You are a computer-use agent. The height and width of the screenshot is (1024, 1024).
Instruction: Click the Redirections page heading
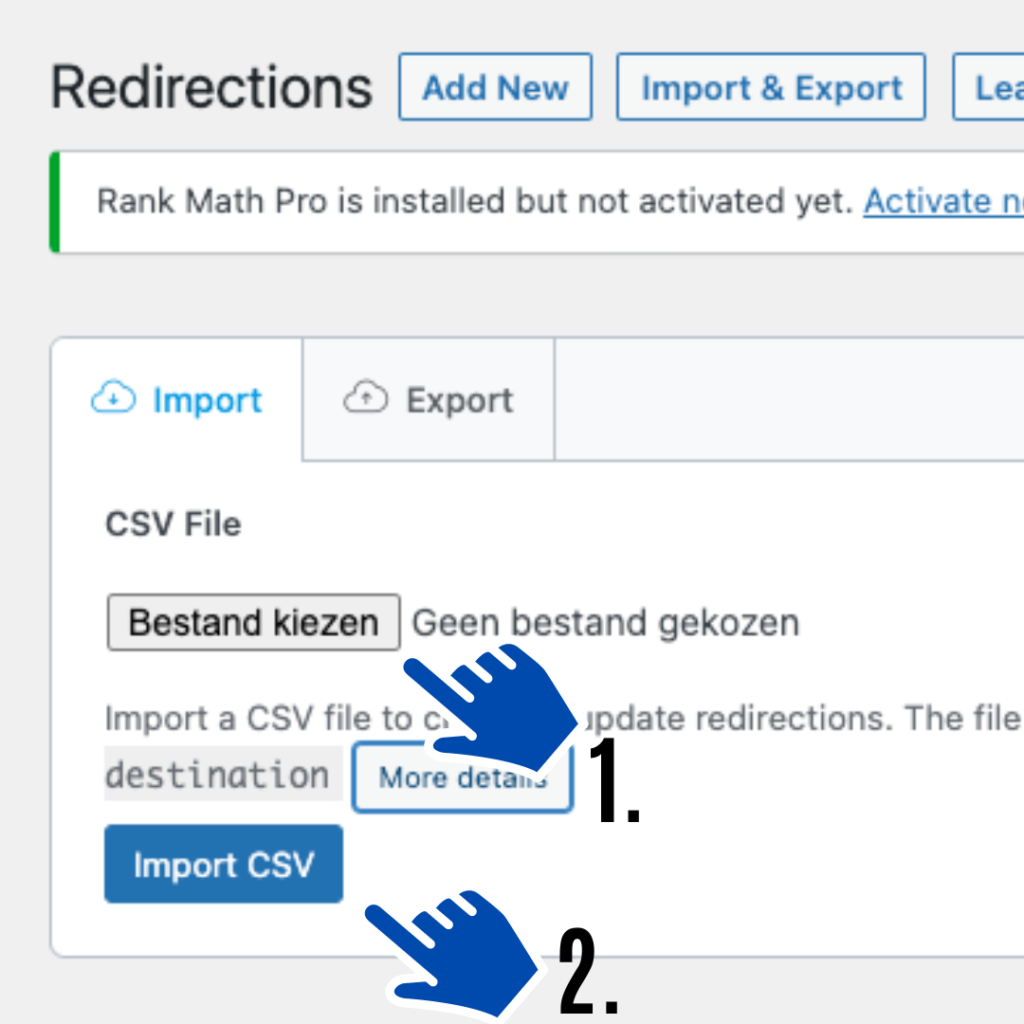pyautogui.click(x=210, y=87)
